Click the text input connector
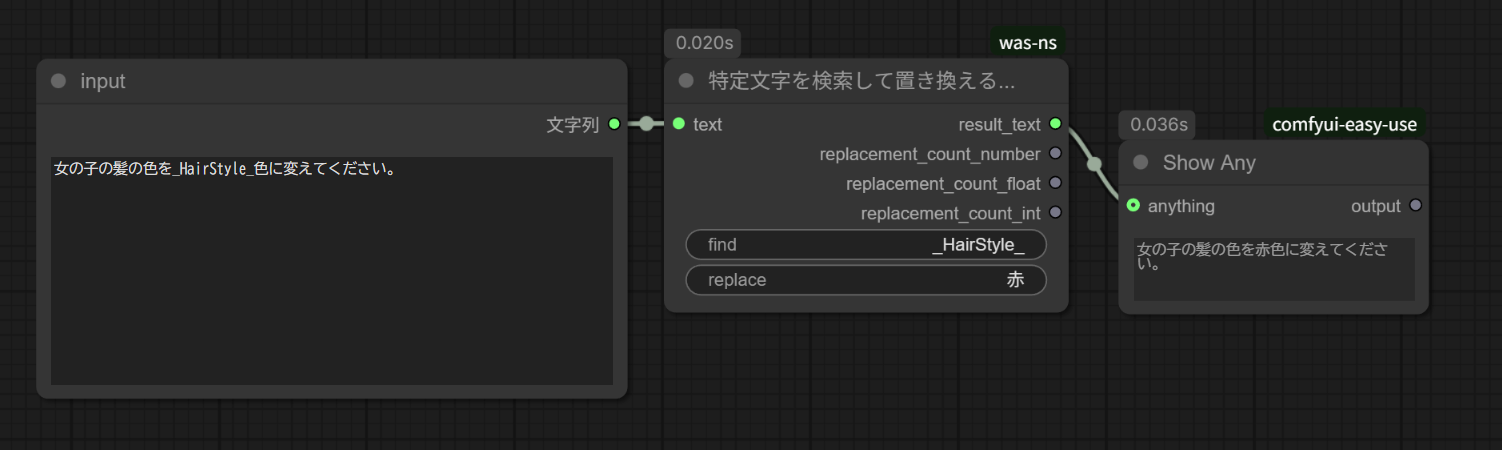This screenshot has width=1502, height=450. click(x=679, y=124)
